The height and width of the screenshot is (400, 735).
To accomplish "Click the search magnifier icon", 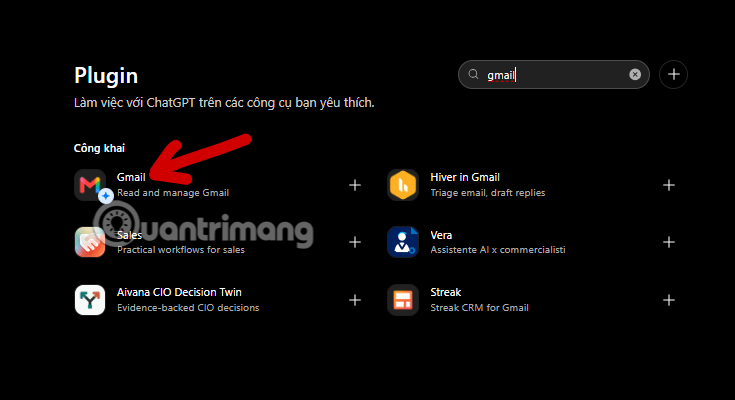I will point(473,74).
